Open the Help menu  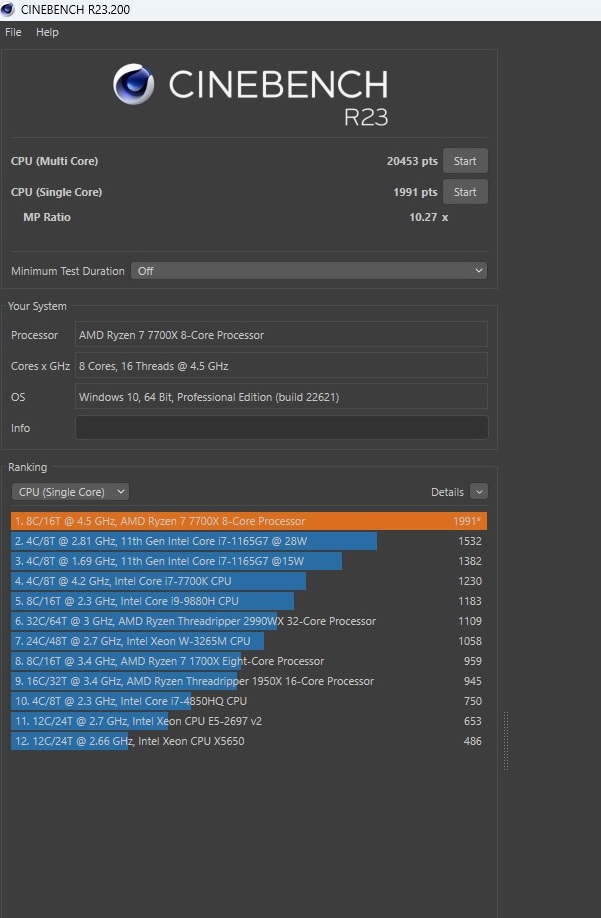(x=47, y=32)
